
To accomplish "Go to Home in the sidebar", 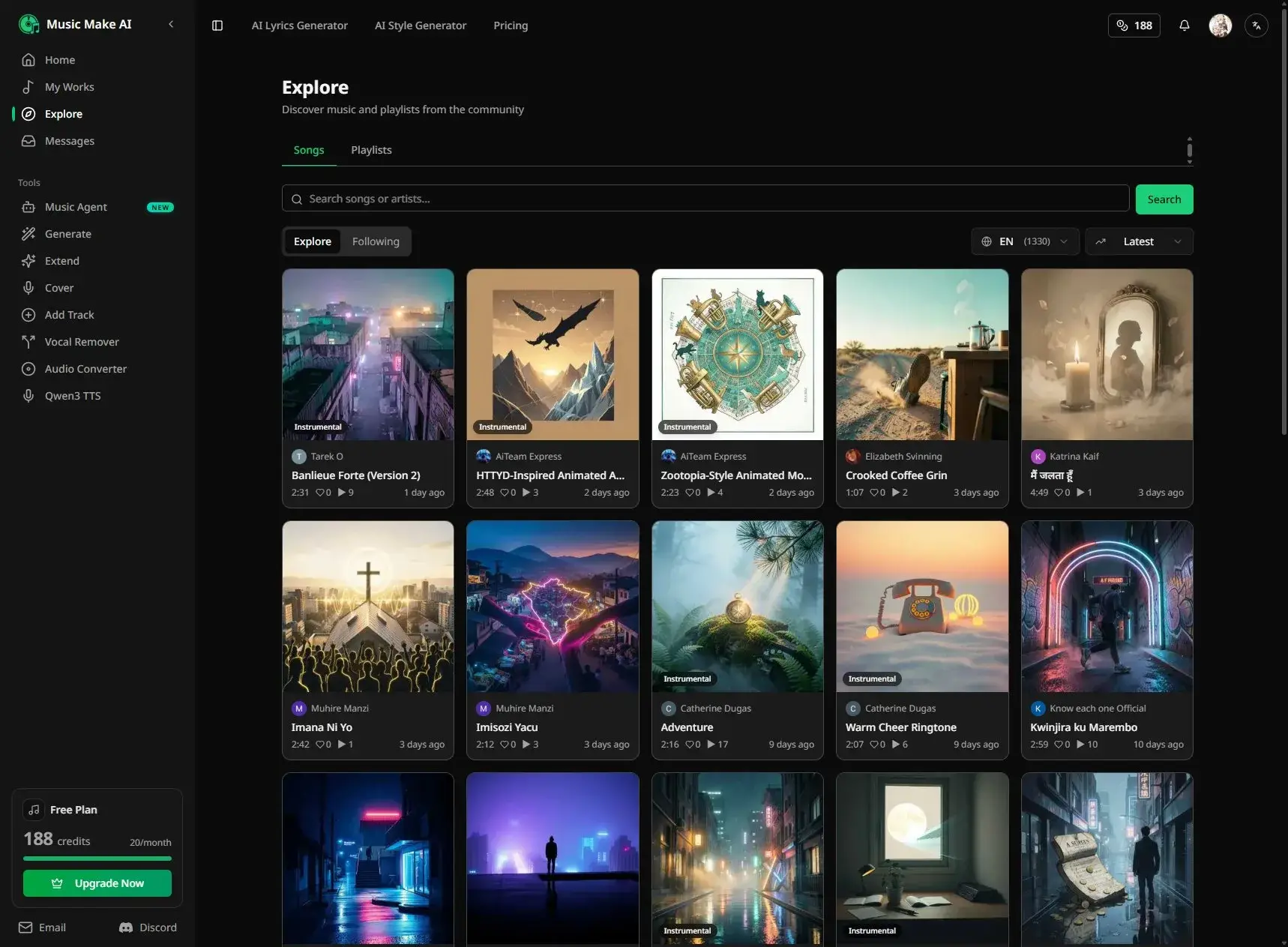I will [x=97, y=60].
